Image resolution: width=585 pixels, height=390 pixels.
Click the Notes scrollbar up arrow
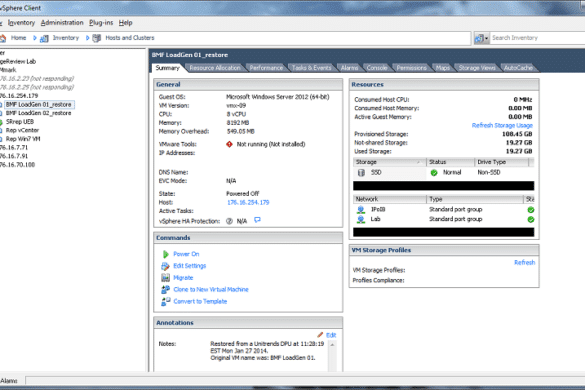(332, 345)
